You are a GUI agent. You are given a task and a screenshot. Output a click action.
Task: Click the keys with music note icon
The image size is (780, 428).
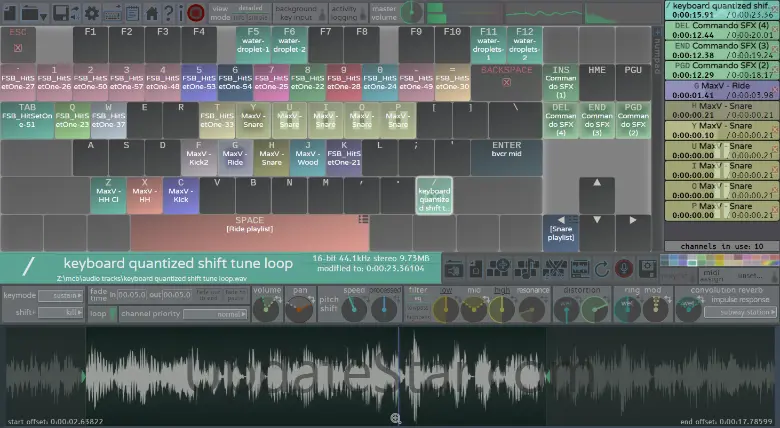coord(526,269)
